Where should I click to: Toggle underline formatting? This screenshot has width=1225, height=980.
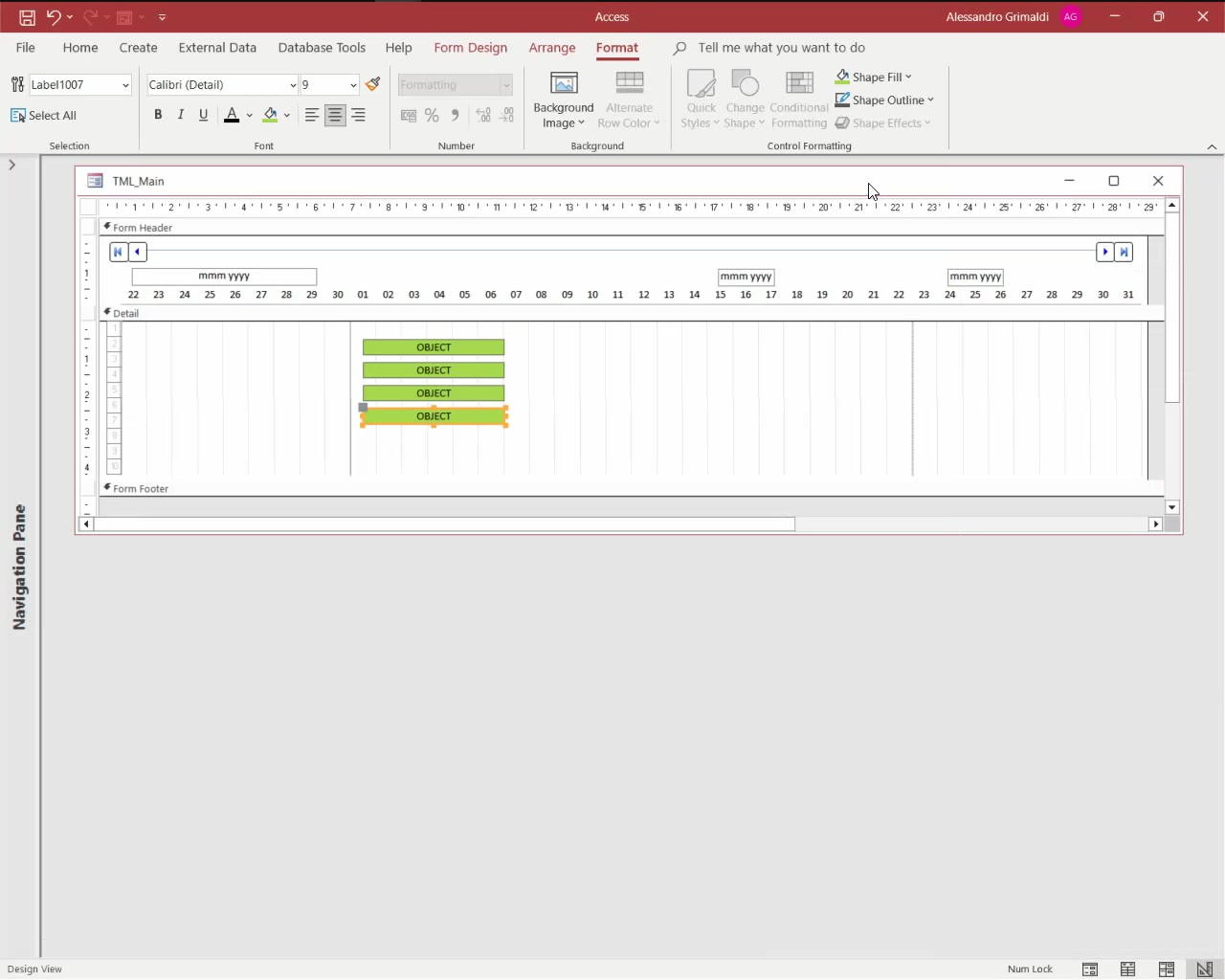203,115
